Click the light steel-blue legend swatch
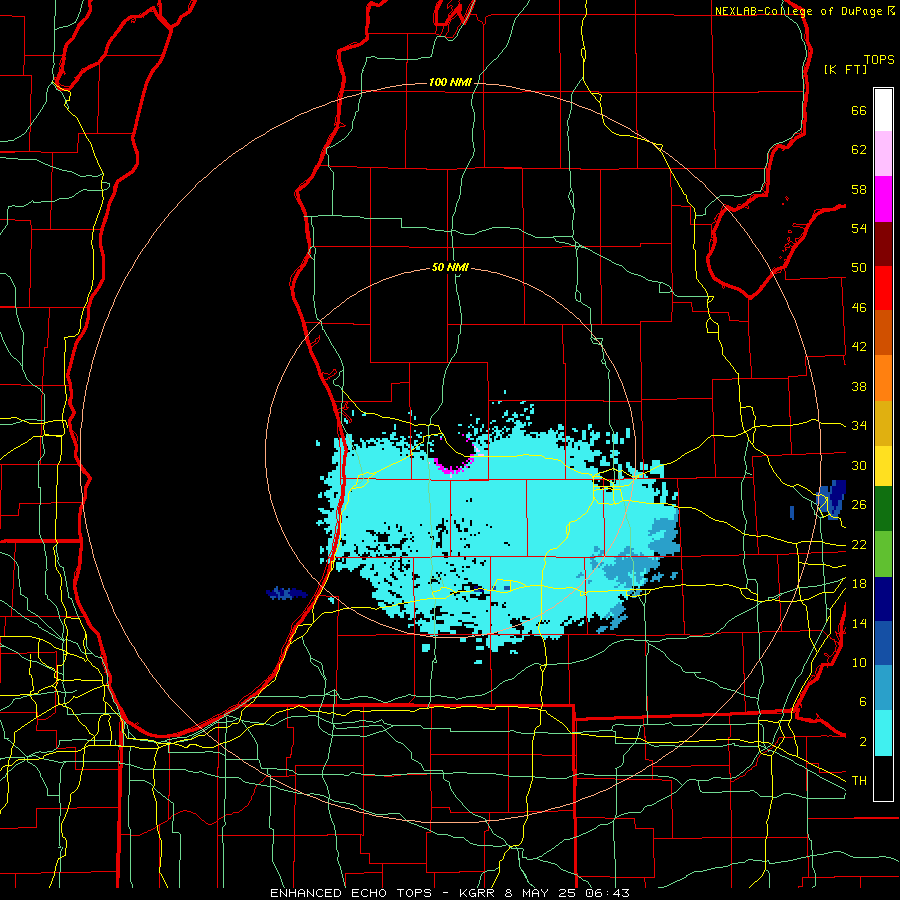The height and width of the screenshot is (900, 900). [x=883, y=688]
